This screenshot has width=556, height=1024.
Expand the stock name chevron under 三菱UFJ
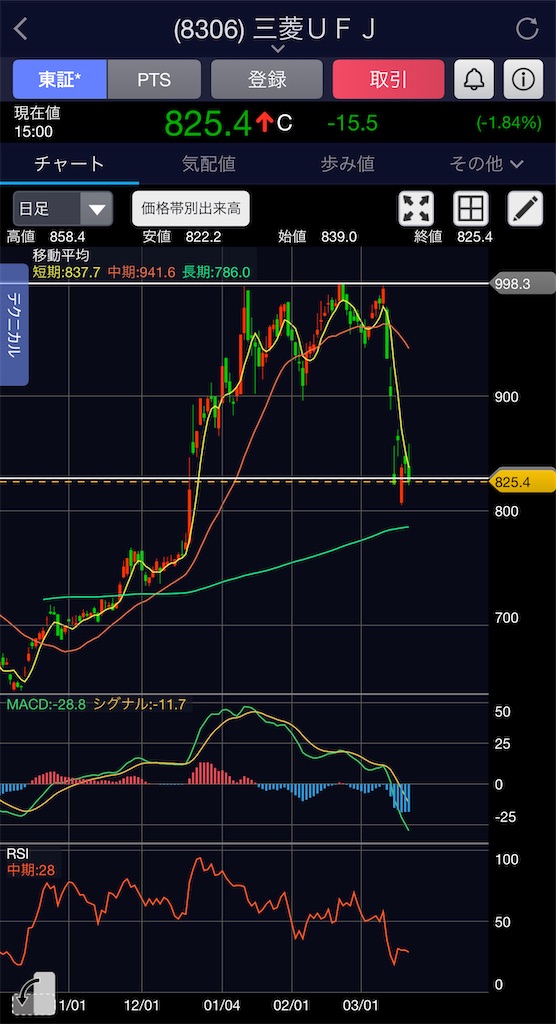pyautogui.click(x=278, y=49)
